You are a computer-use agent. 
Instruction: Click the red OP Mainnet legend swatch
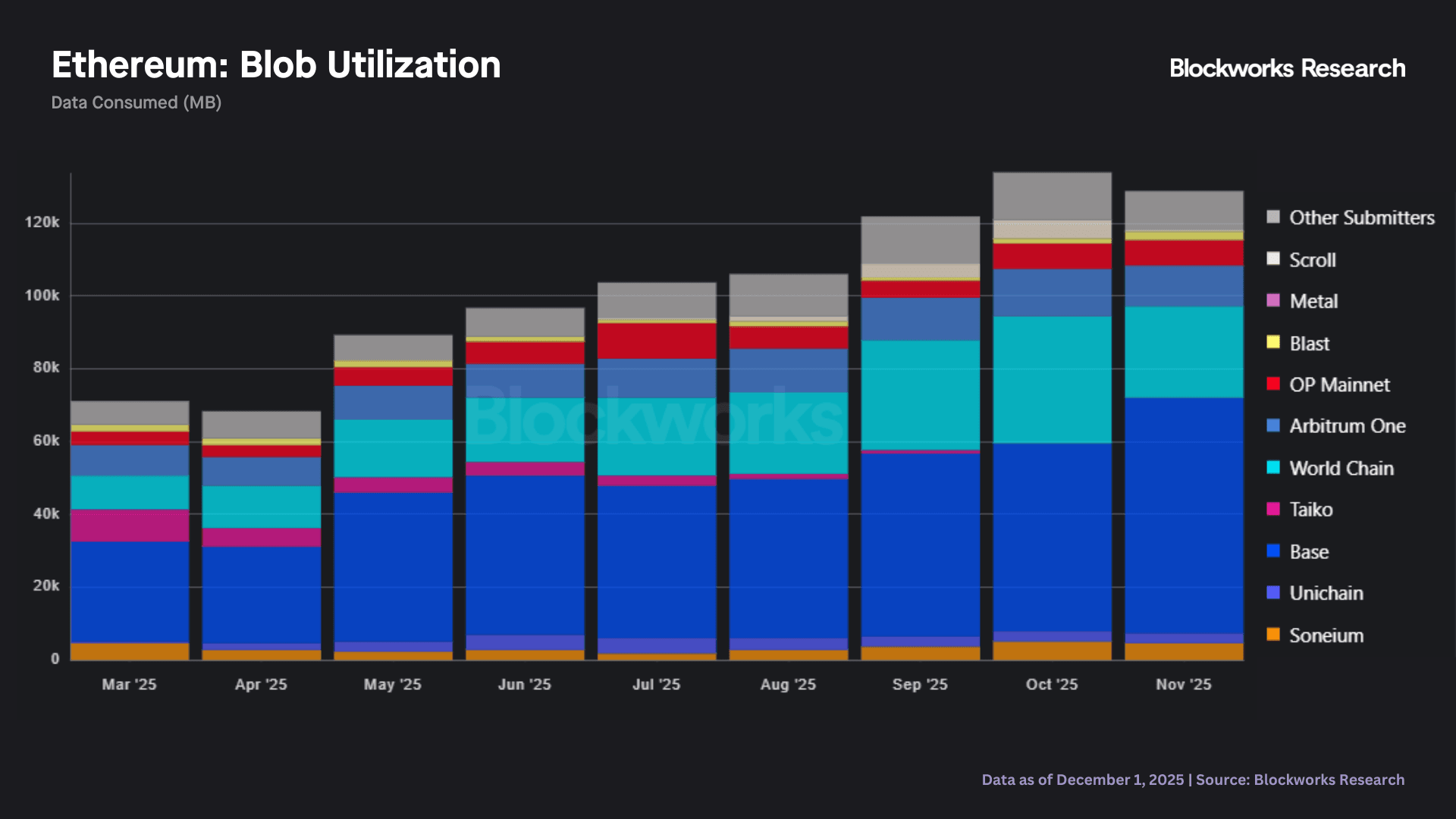(x=1273, y=384)
